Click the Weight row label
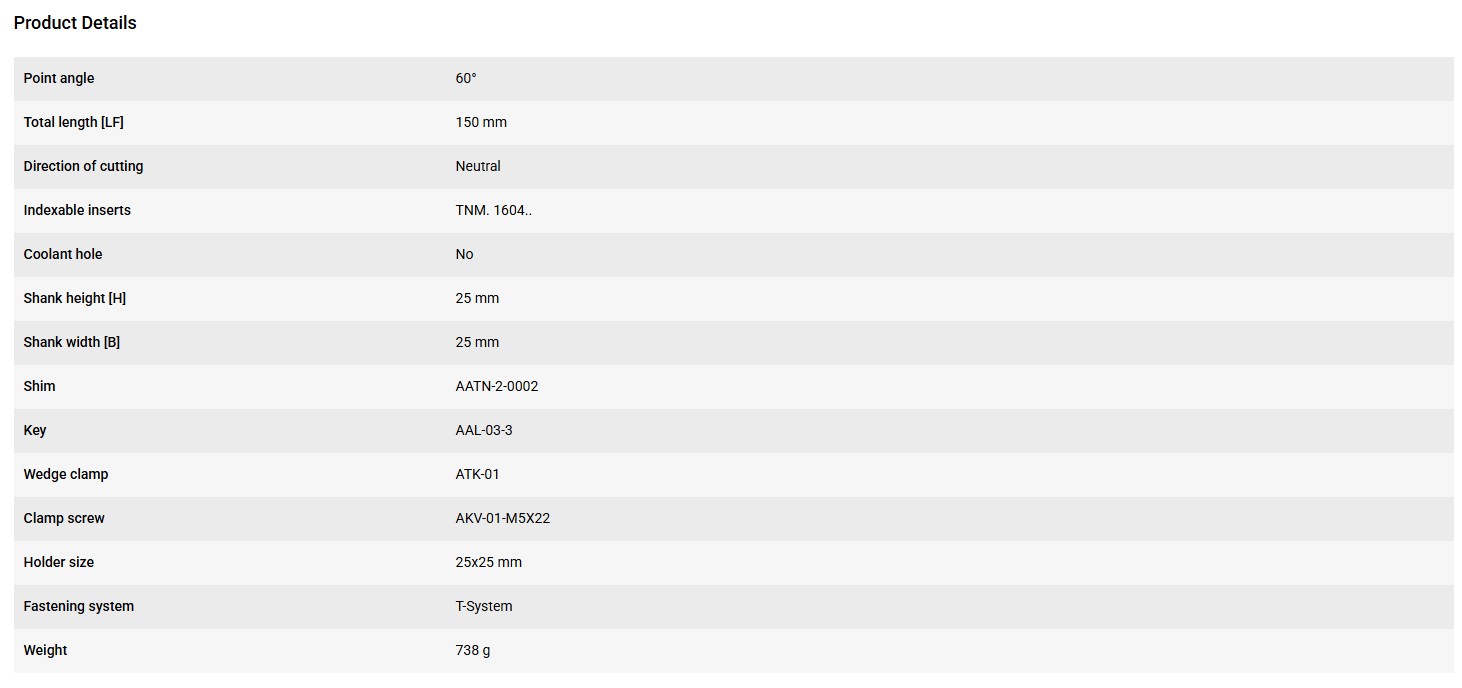Screen dimensions: 1462x688 (x=46, y=650)
